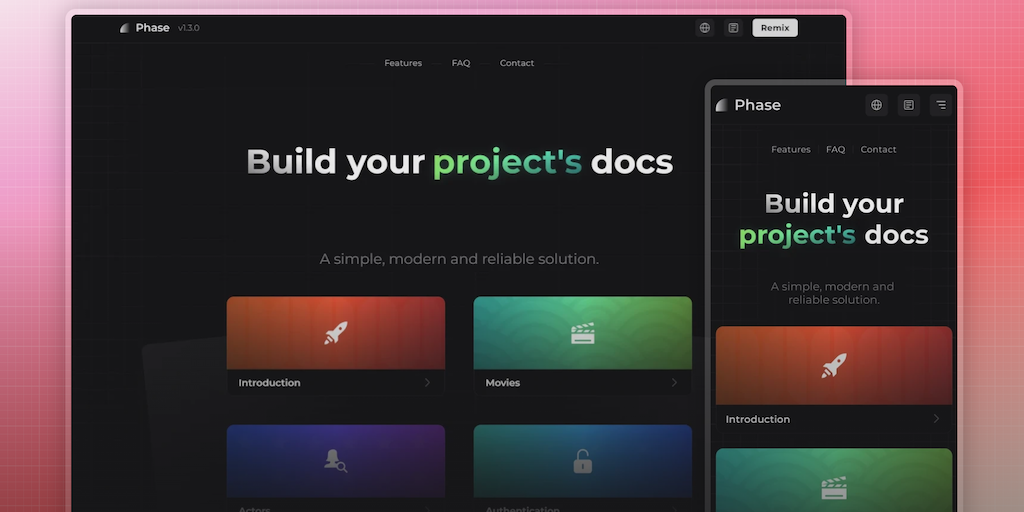The image size is (1024, 512).
Task: Open Contact link in mobile navigation
Action: click(x=878, y=150)
